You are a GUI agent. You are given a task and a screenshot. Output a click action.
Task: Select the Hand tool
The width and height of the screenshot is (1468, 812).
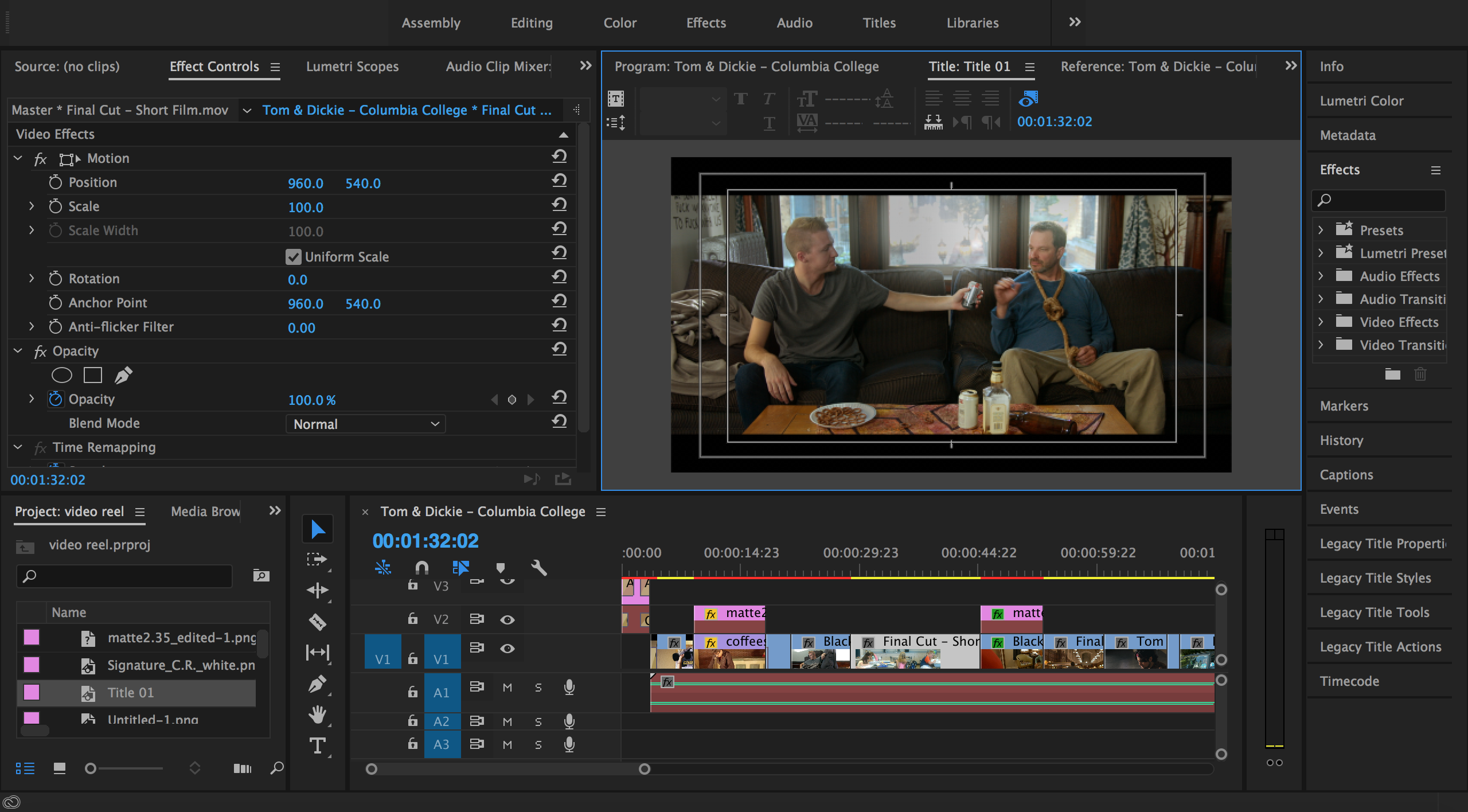318,715
